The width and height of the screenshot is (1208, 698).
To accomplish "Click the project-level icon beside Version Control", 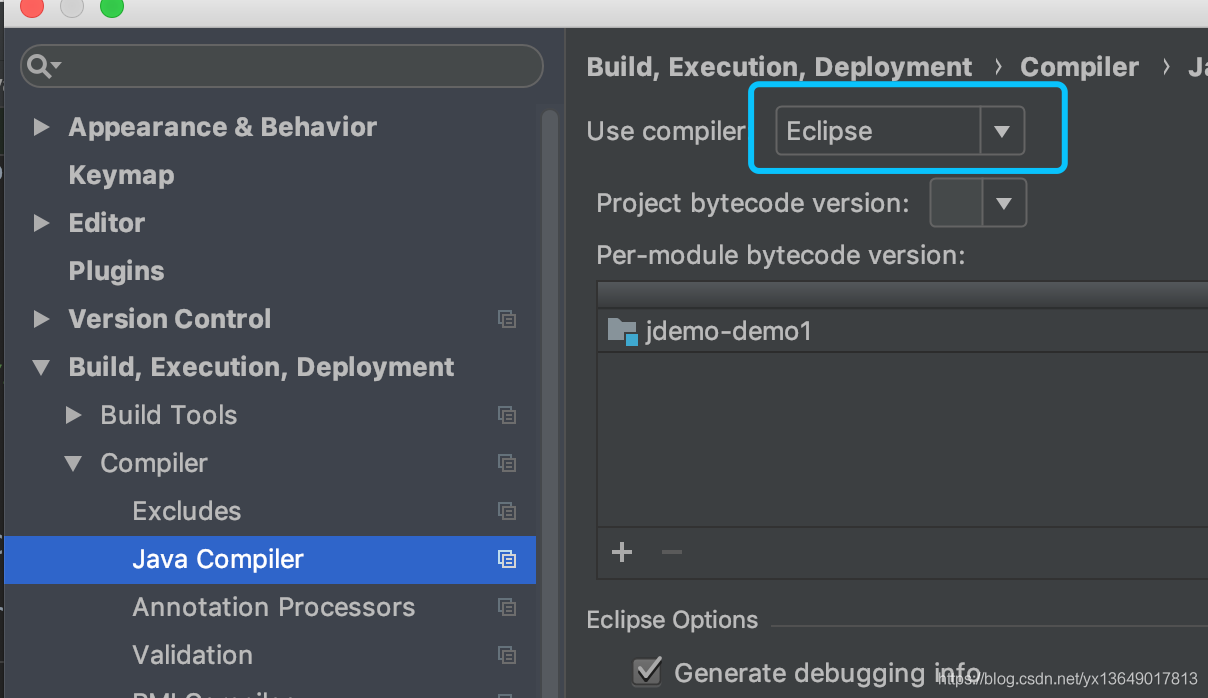I will tap(507, 319).
